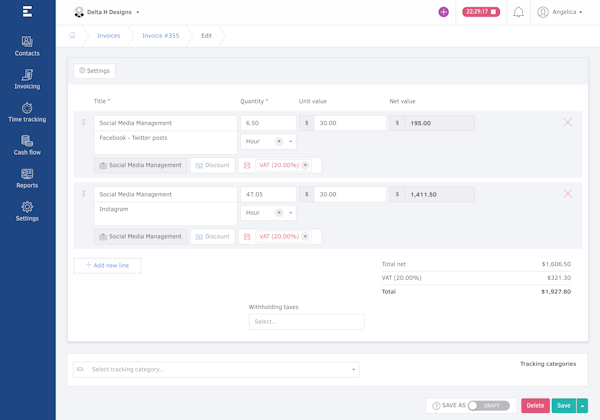Go to the Invoices breadcrumb

(x=109, y=36)
